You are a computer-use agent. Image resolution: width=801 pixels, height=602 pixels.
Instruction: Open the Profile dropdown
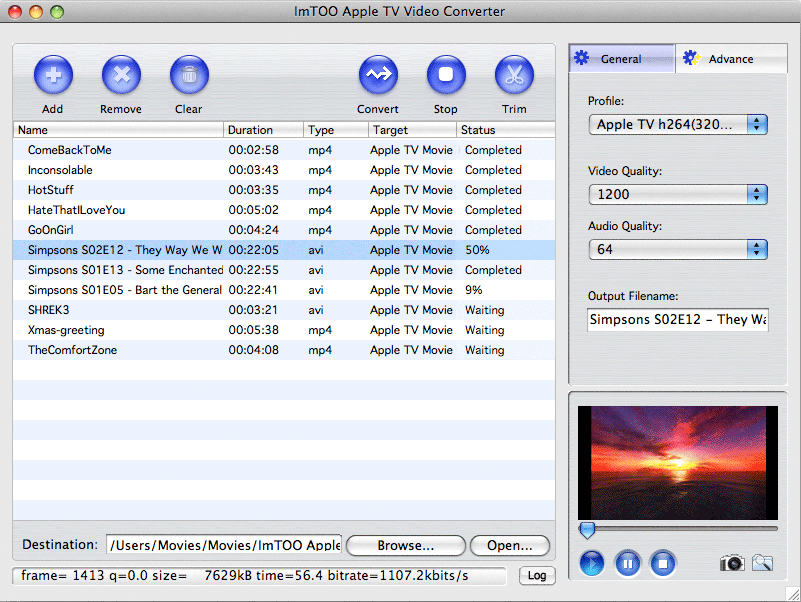[678, 124]
